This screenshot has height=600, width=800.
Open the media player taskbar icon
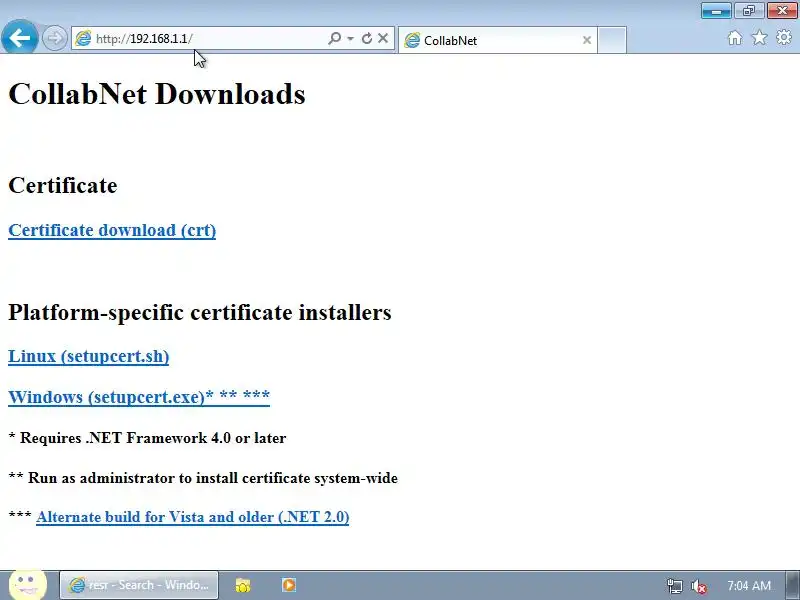coord(289,585)
